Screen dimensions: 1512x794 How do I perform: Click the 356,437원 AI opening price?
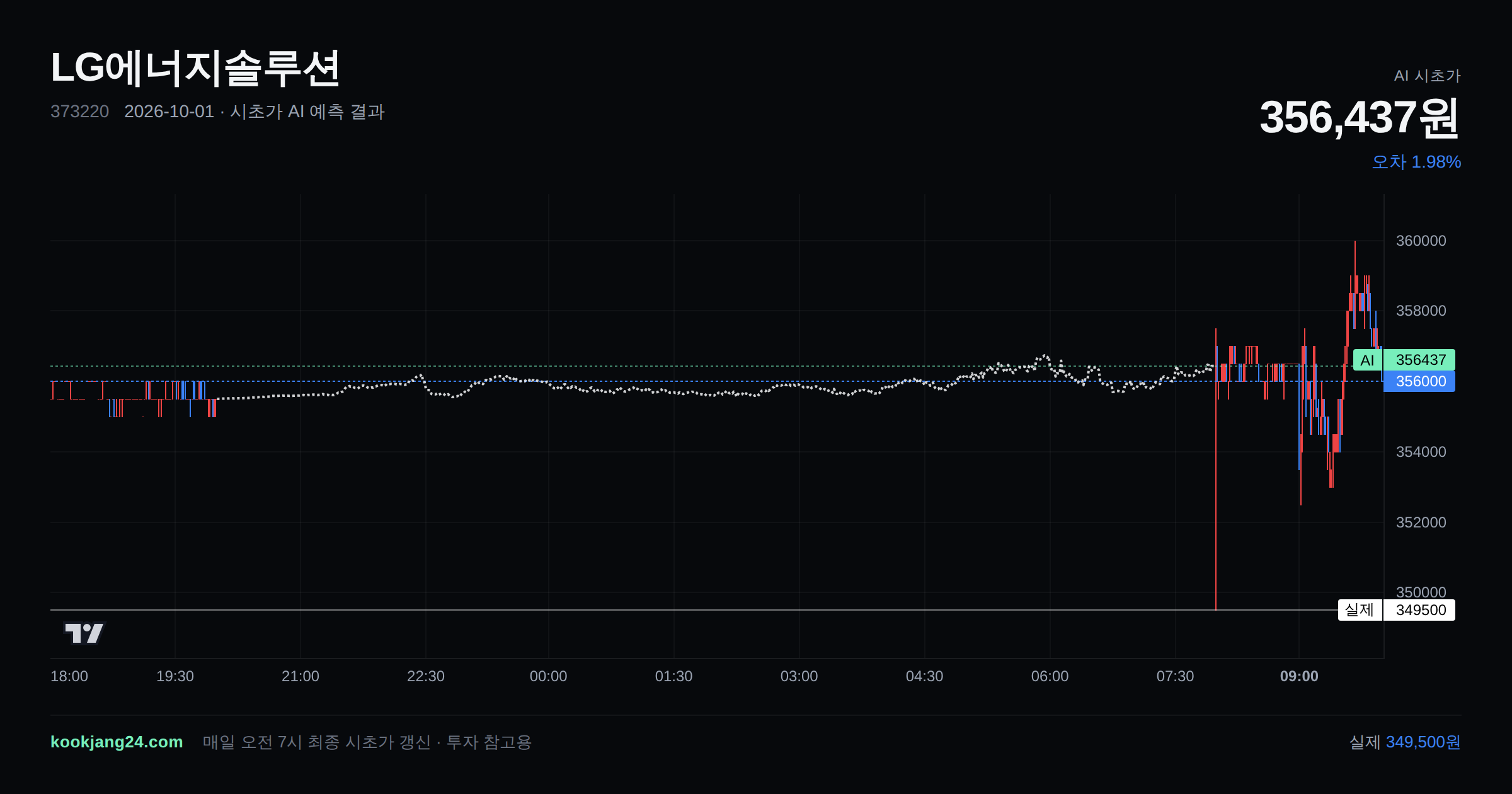[x=1360, y=117]
